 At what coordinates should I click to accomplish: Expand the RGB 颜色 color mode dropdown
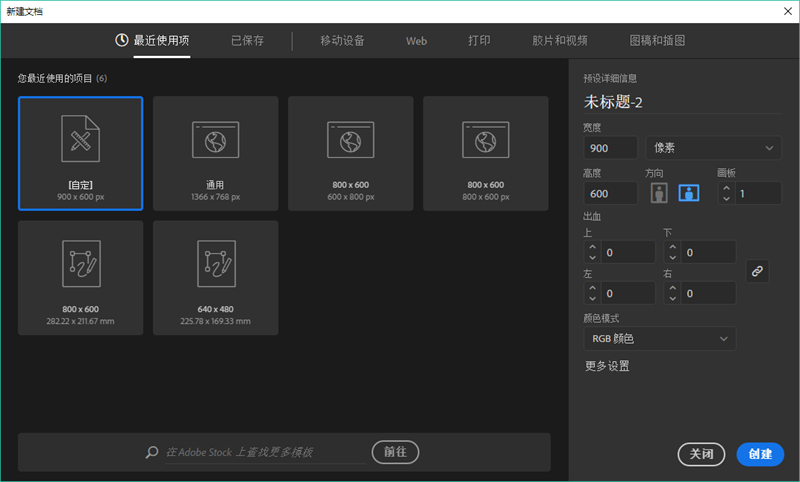pyautogui.click(x=659, y=339)
